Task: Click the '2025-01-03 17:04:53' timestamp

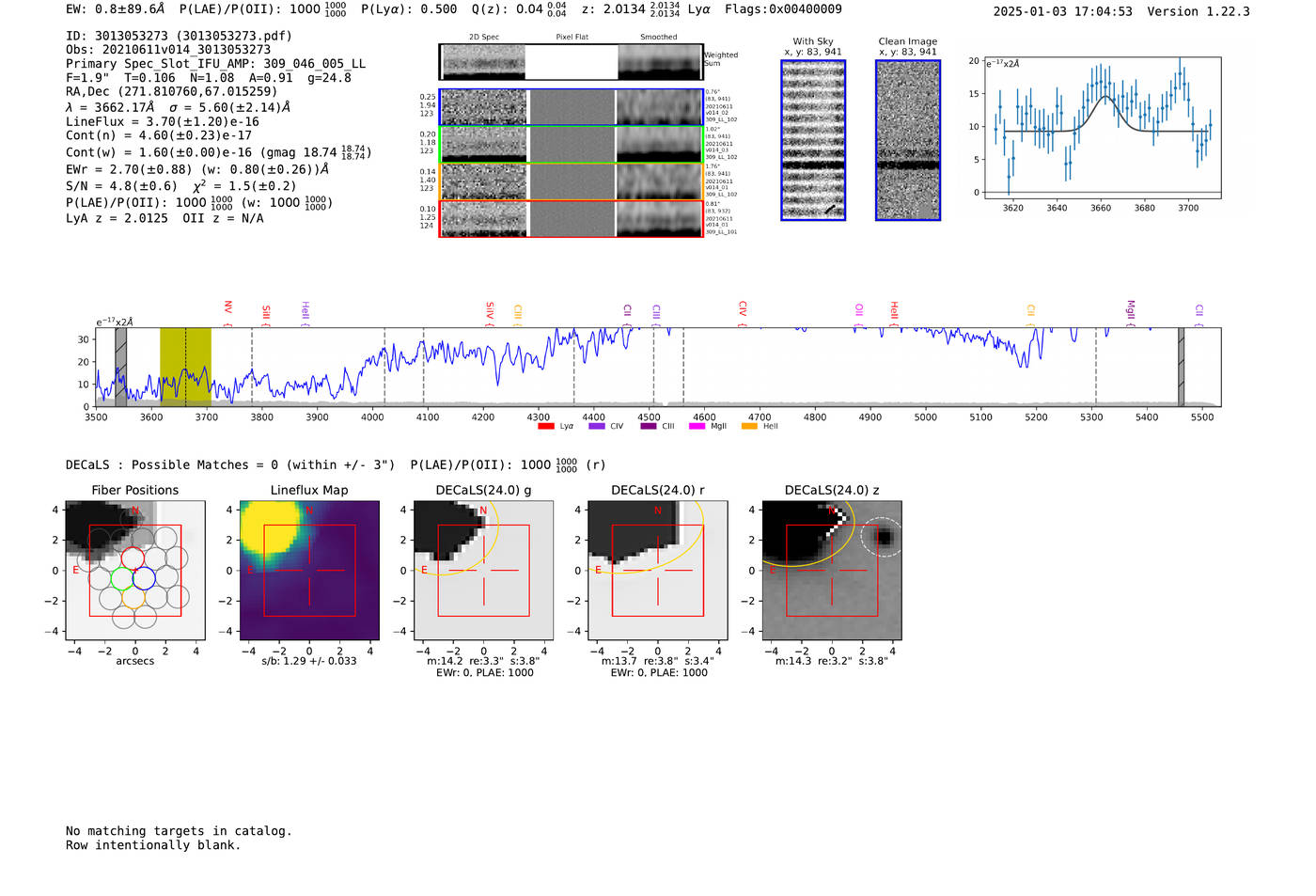Action: [x=1063, y=11]
